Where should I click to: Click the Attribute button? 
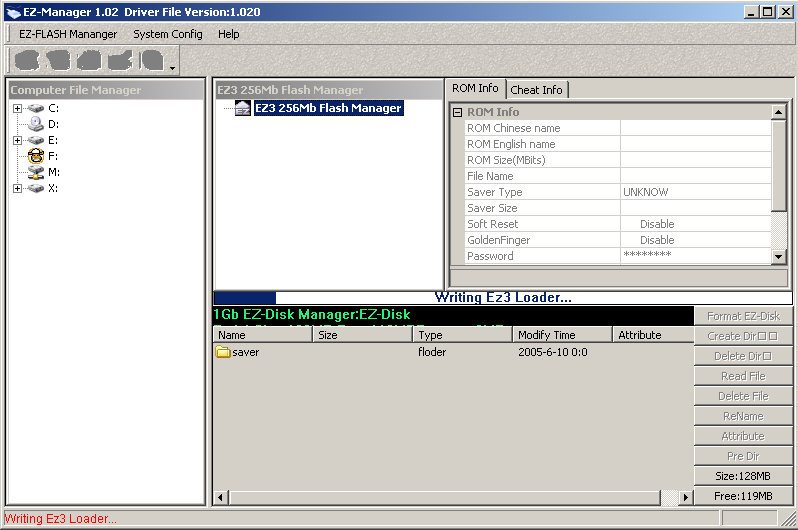pos(743,436)
